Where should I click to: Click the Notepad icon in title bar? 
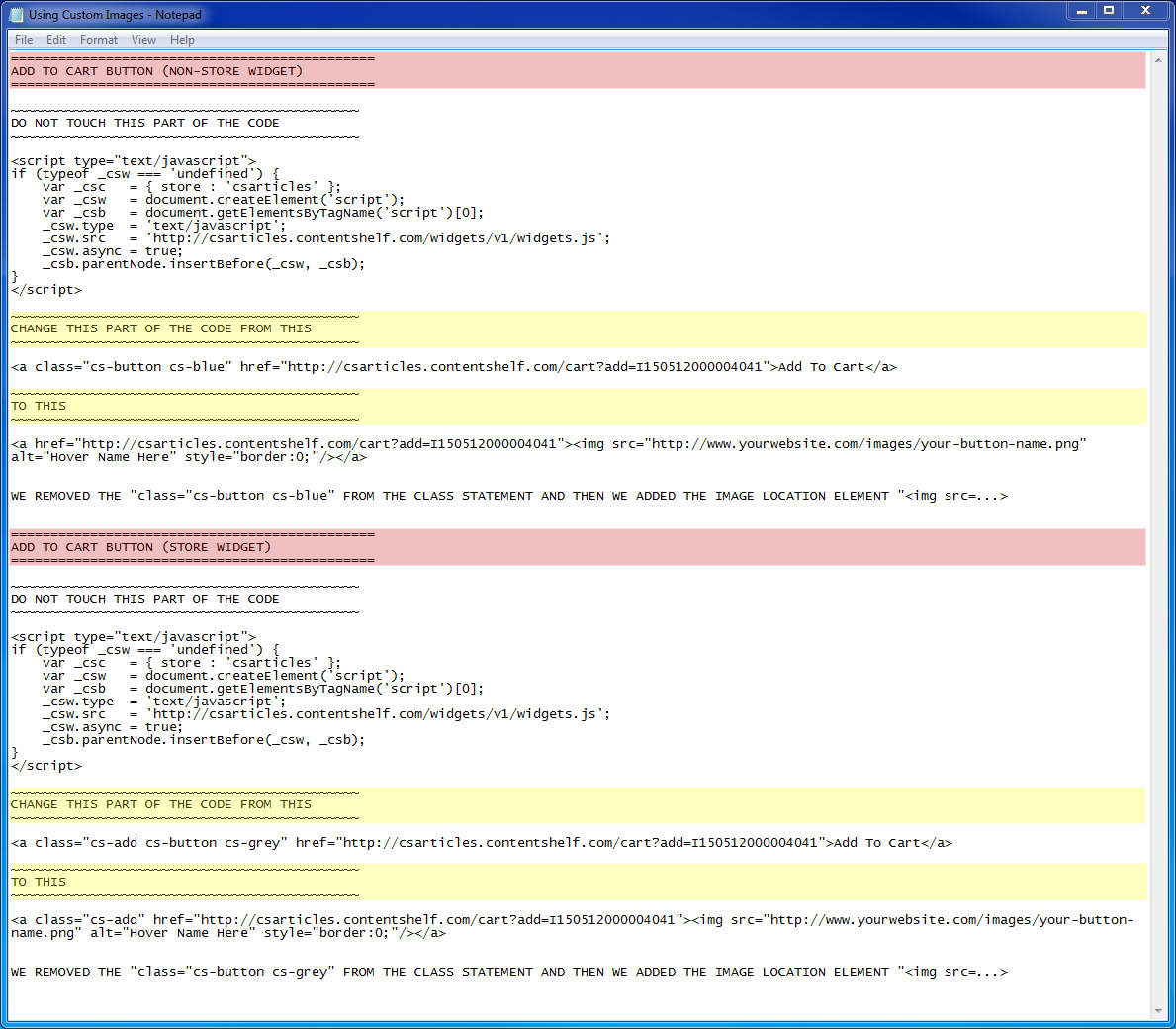click(16, 14)
